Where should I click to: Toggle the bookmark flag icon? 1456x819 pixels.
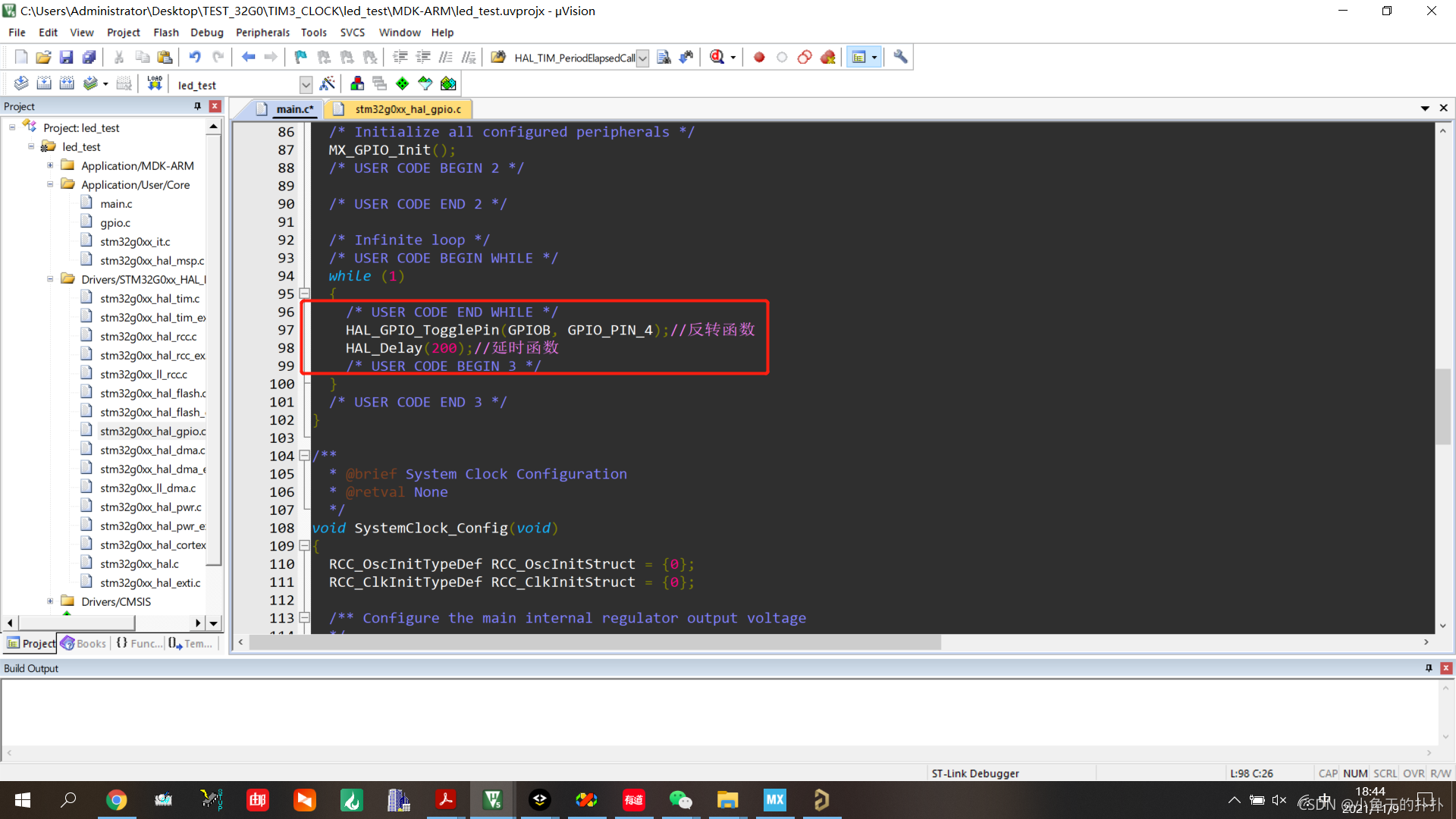300,57
